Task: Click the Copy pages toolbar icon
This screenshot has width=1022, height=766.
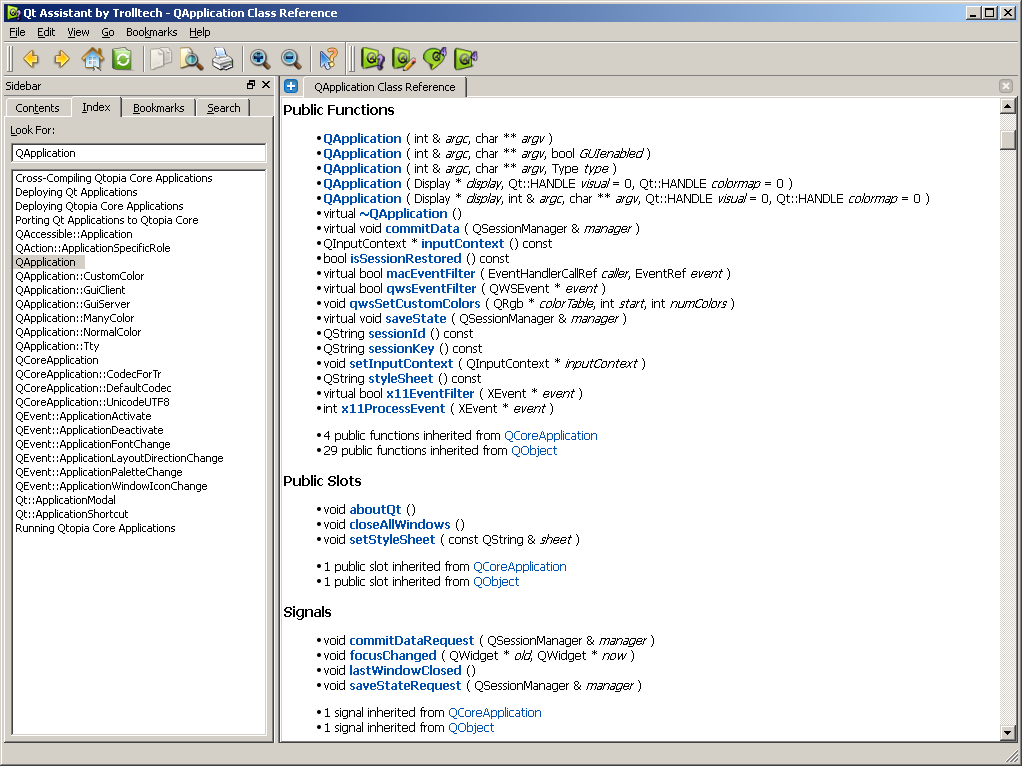Action: click(x=160, y=59)
